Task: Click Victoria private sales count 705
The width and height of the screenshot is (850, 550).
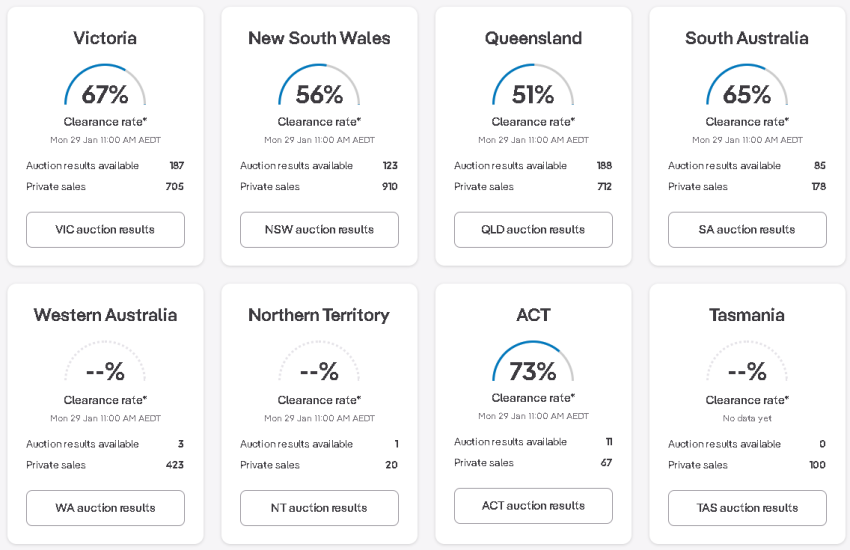Action: coord(175,186)
